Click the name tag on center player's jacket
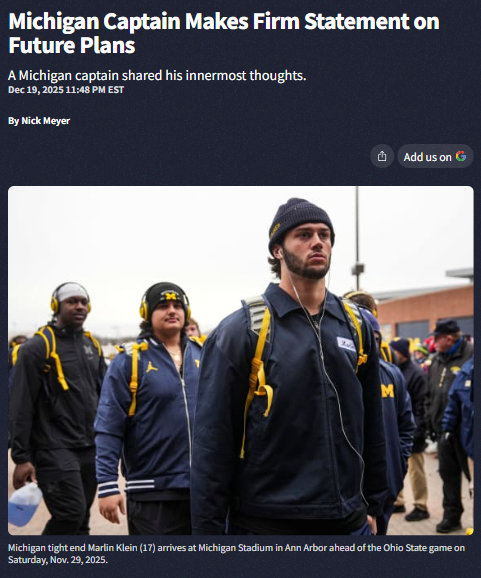The width and height of the screenshot is (481, 578). click(x=346, y=344)
